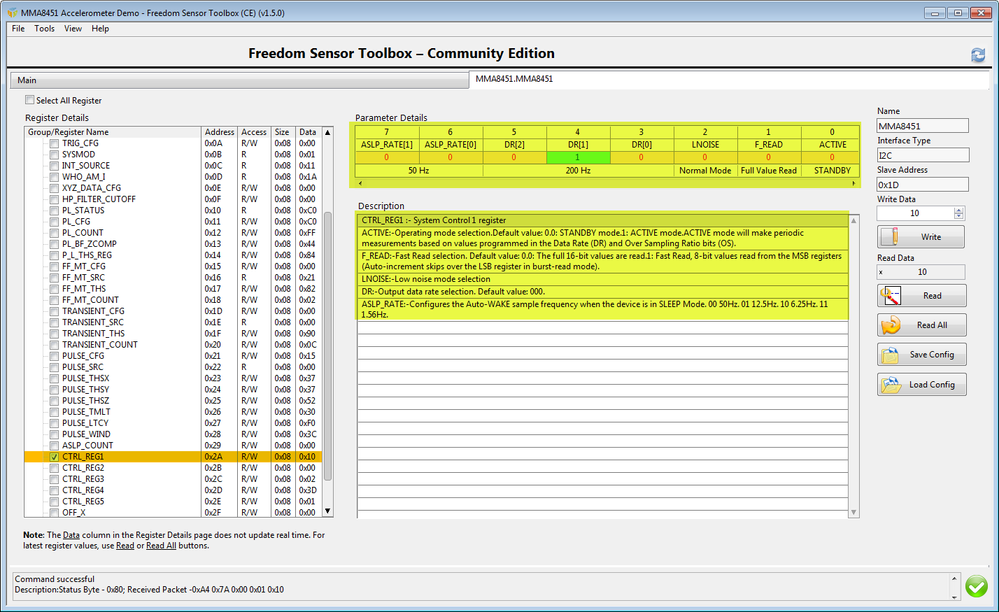999x612 pixels.
Task: Toggle the DR[2] bit value cell
Action: (x=514, y=157)
